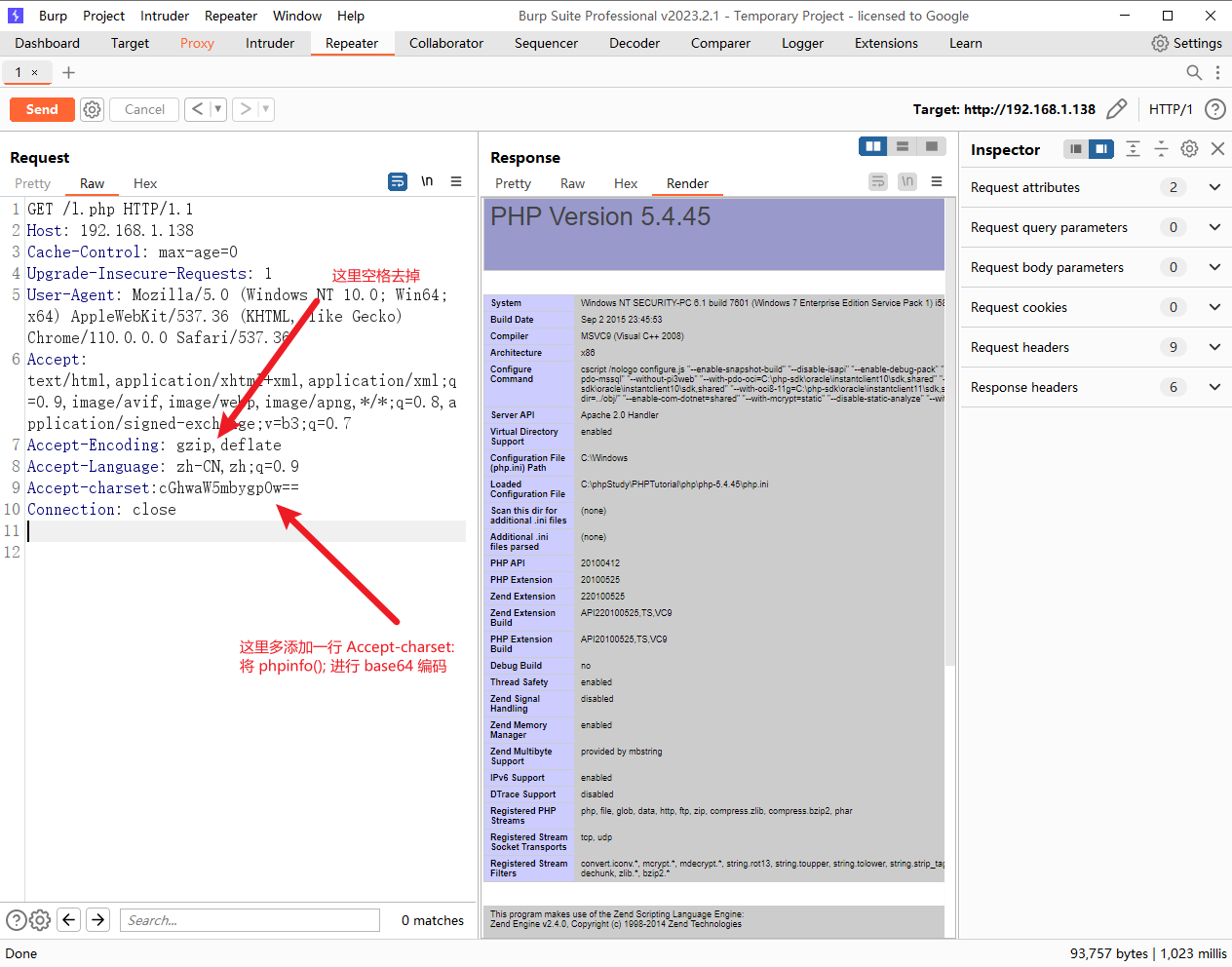Toggle request line wrap icon
The image size is (1232, 967).
click(398, 181)
